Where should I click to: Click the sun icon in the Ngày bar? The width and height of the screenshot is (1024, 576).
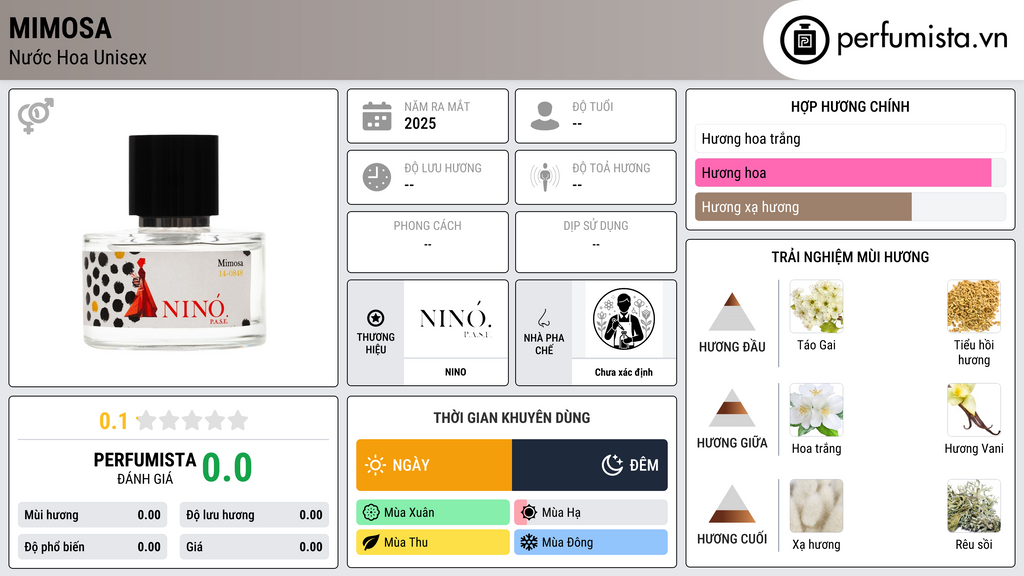click(x=375, y=465)
